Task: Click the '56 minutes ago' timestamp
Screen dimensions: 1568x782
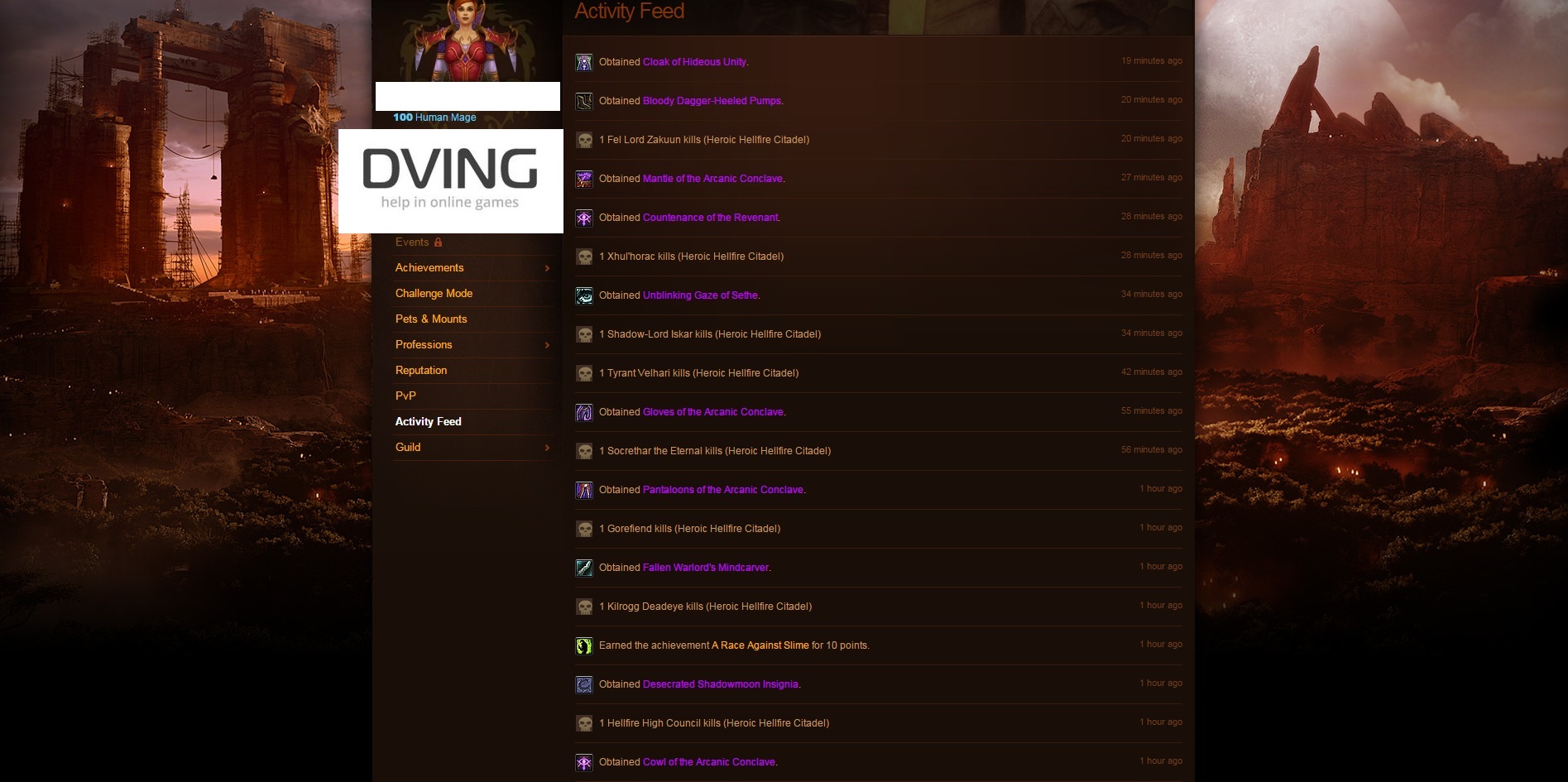Action: pyautogui.click(x=1152, y=450)
